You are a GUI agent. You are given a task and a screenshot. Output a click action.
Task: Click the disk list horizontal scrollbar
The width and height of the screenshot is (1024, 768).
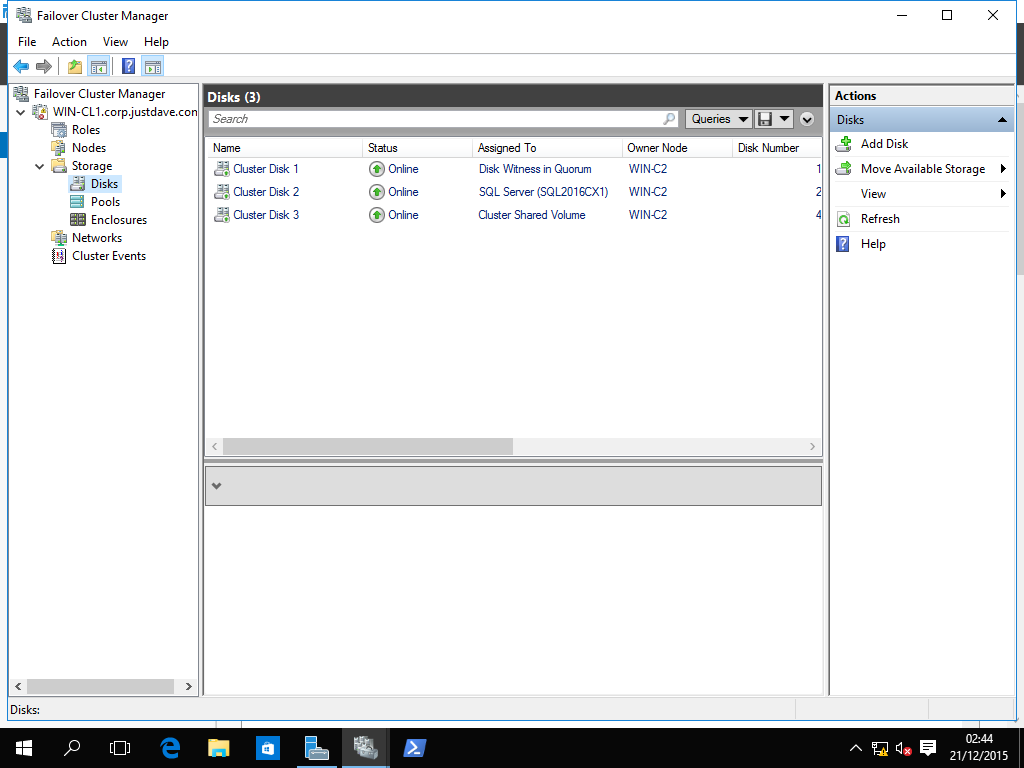click(367, 447)
